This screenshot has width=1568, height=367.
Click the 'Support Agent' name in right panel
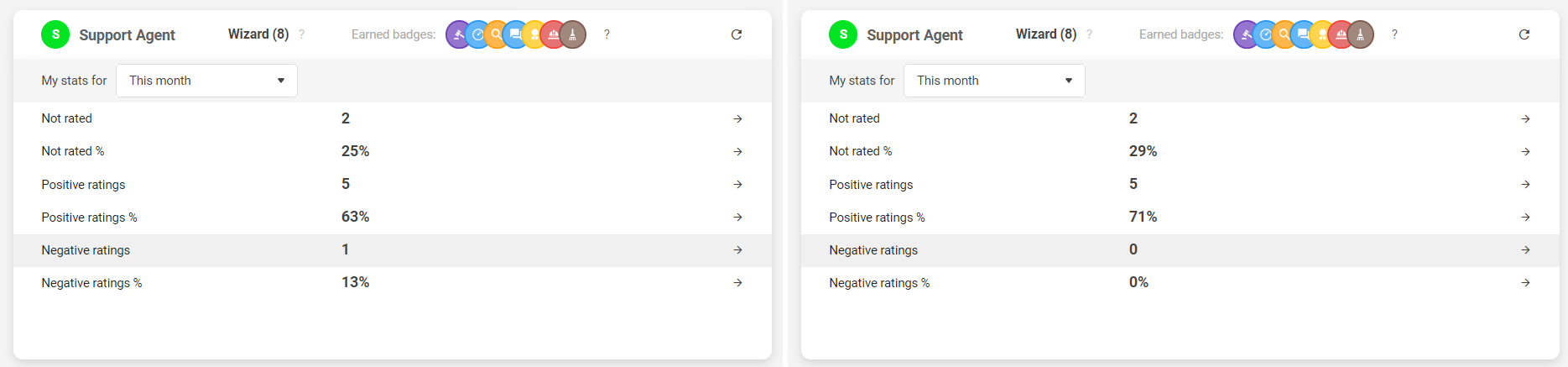point(914,35)
